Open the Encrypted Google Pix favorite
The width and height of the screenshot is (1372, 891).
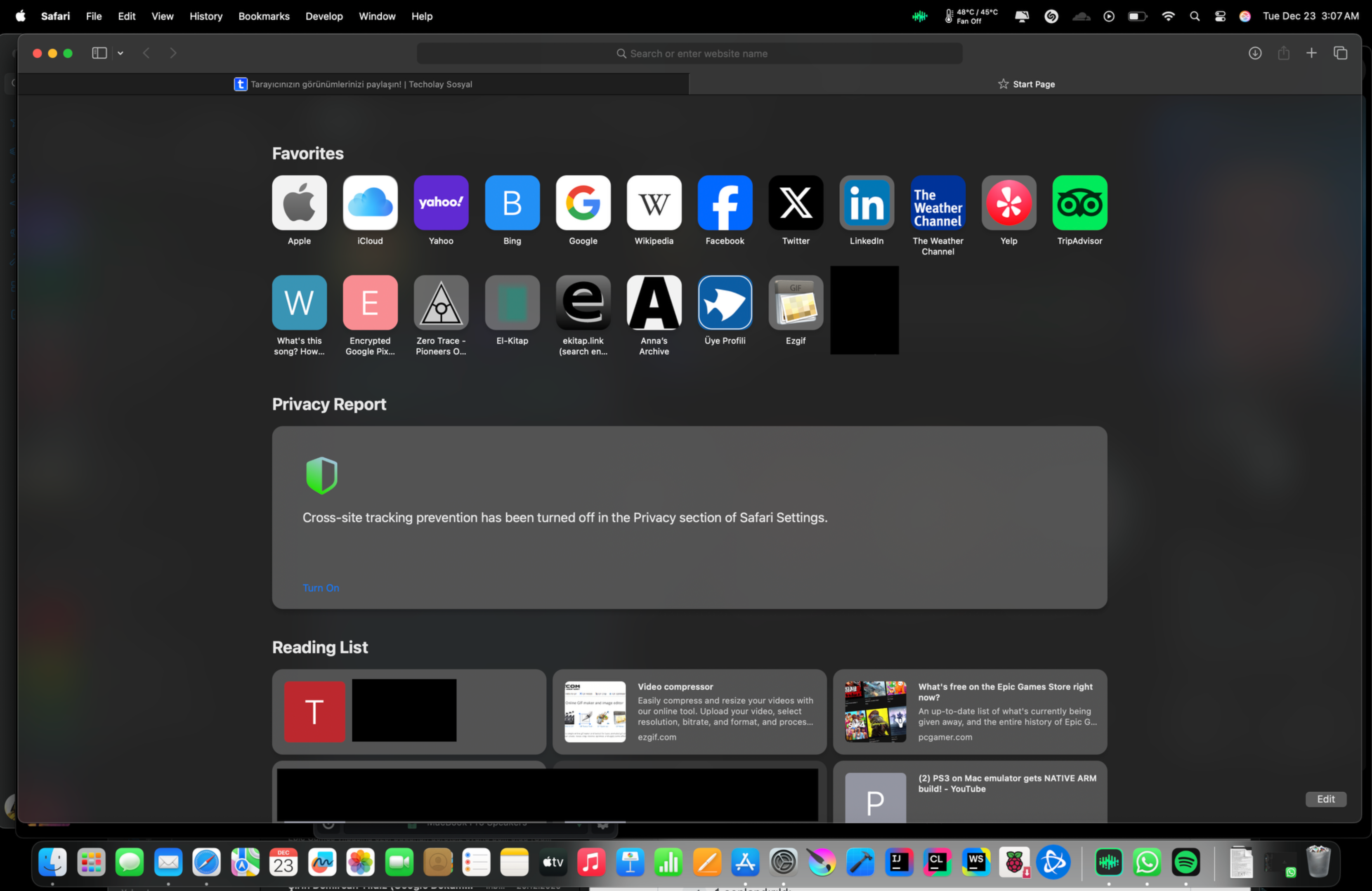[370, 302]
